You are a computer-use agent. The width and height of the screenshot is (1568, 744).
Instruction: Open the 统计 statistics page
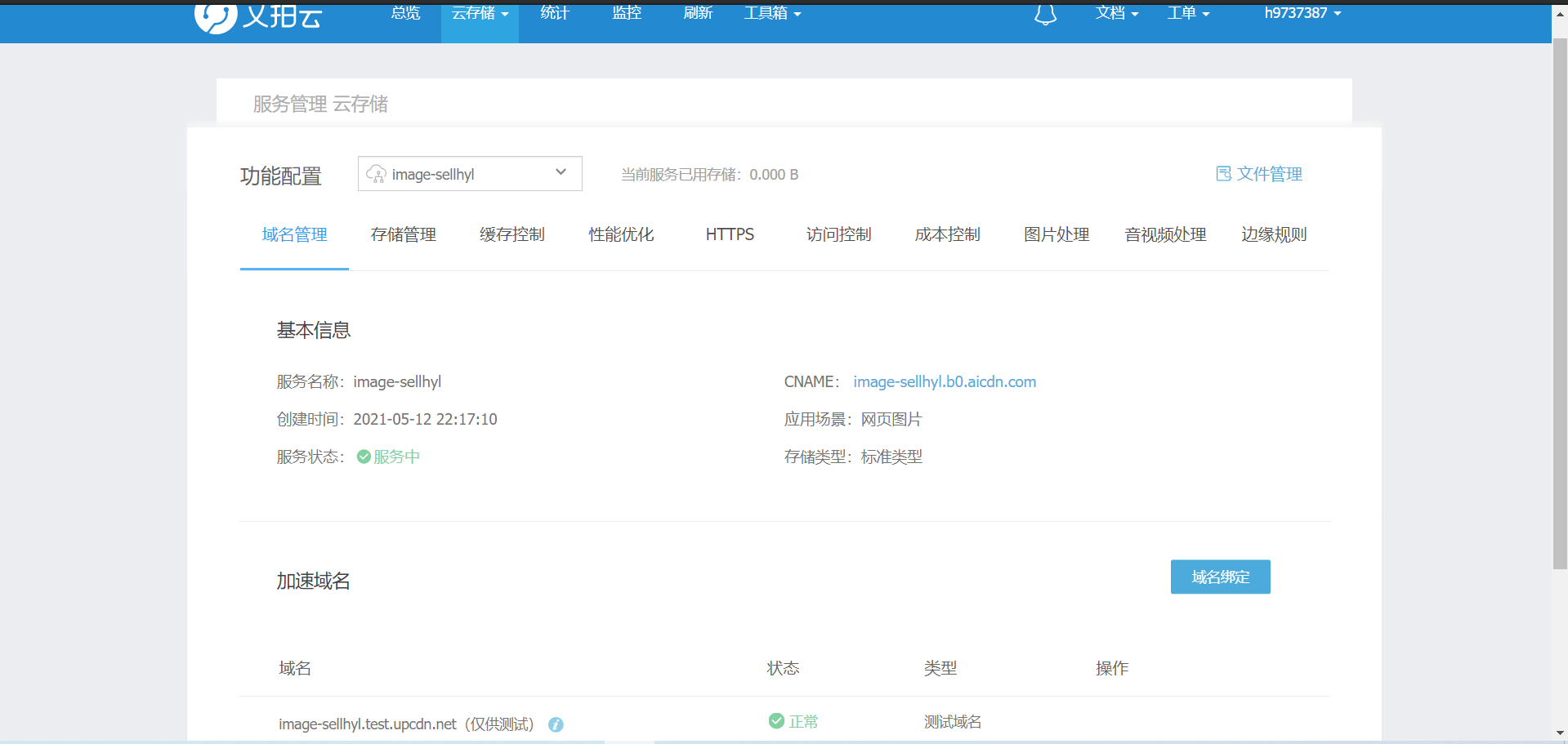pyautogui.click(x=554, y=13)
